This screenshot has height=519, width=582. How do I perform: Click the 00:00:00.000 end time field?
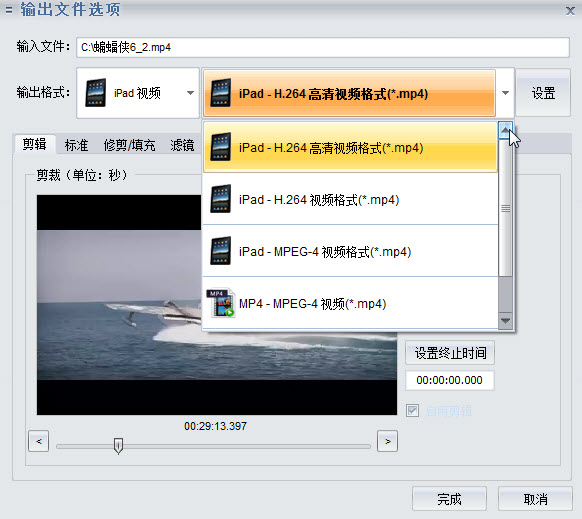(449, 380)
